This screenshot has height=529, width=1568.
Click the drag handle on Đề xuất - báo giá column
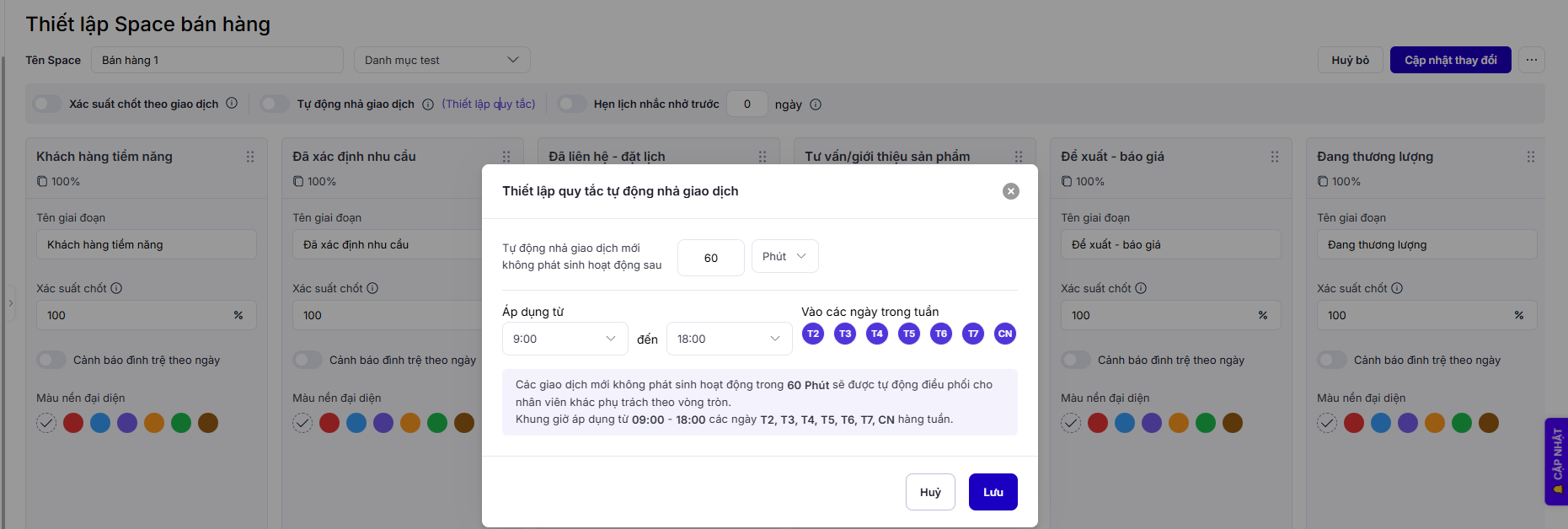(1275, 157)
